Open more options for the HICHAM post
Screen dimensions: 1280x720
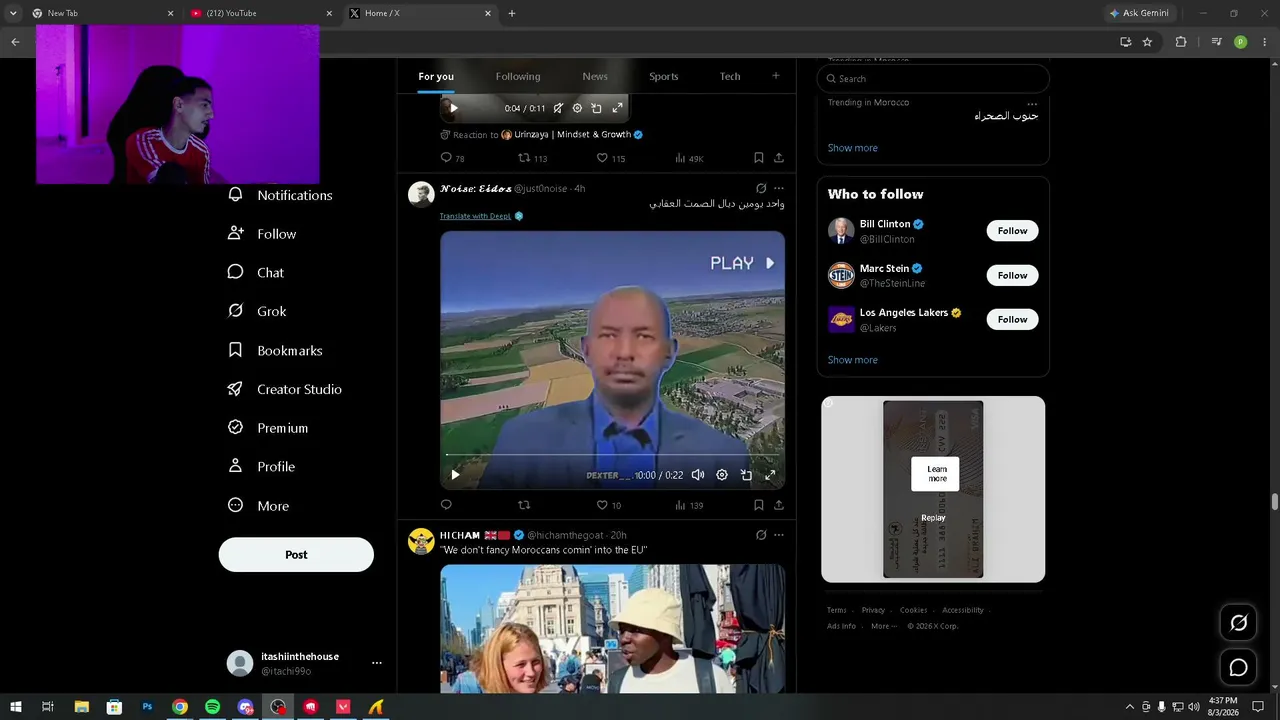pos(779,535)
